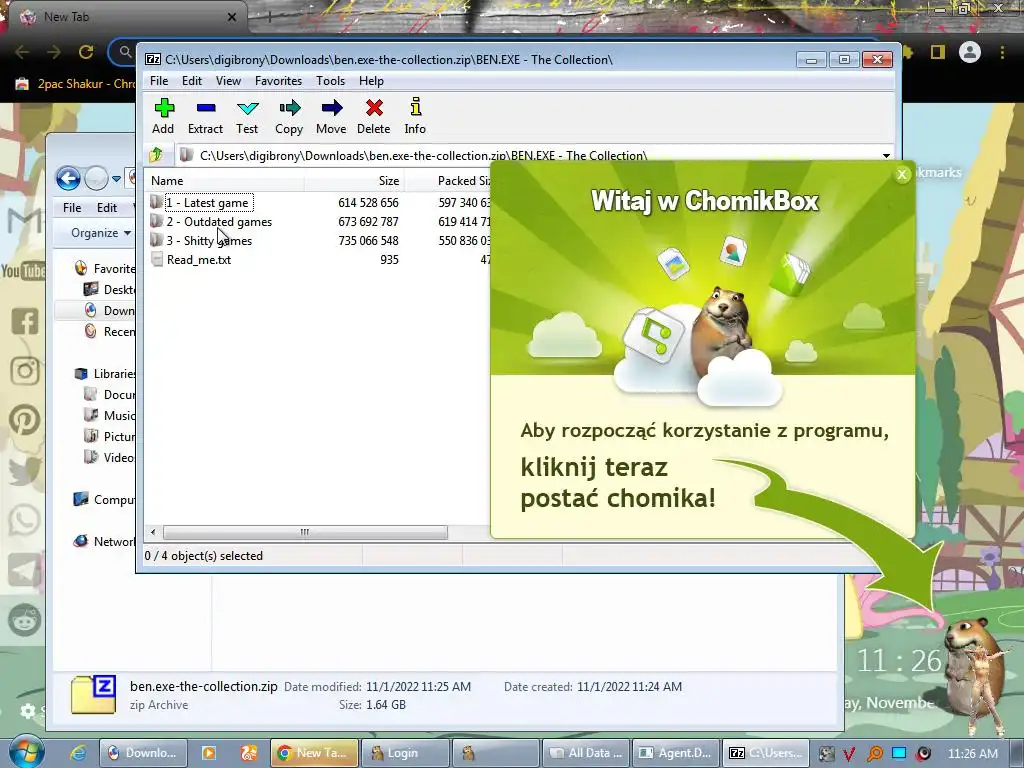Expand the 7-Zip address path dropdown

[886, 155]
